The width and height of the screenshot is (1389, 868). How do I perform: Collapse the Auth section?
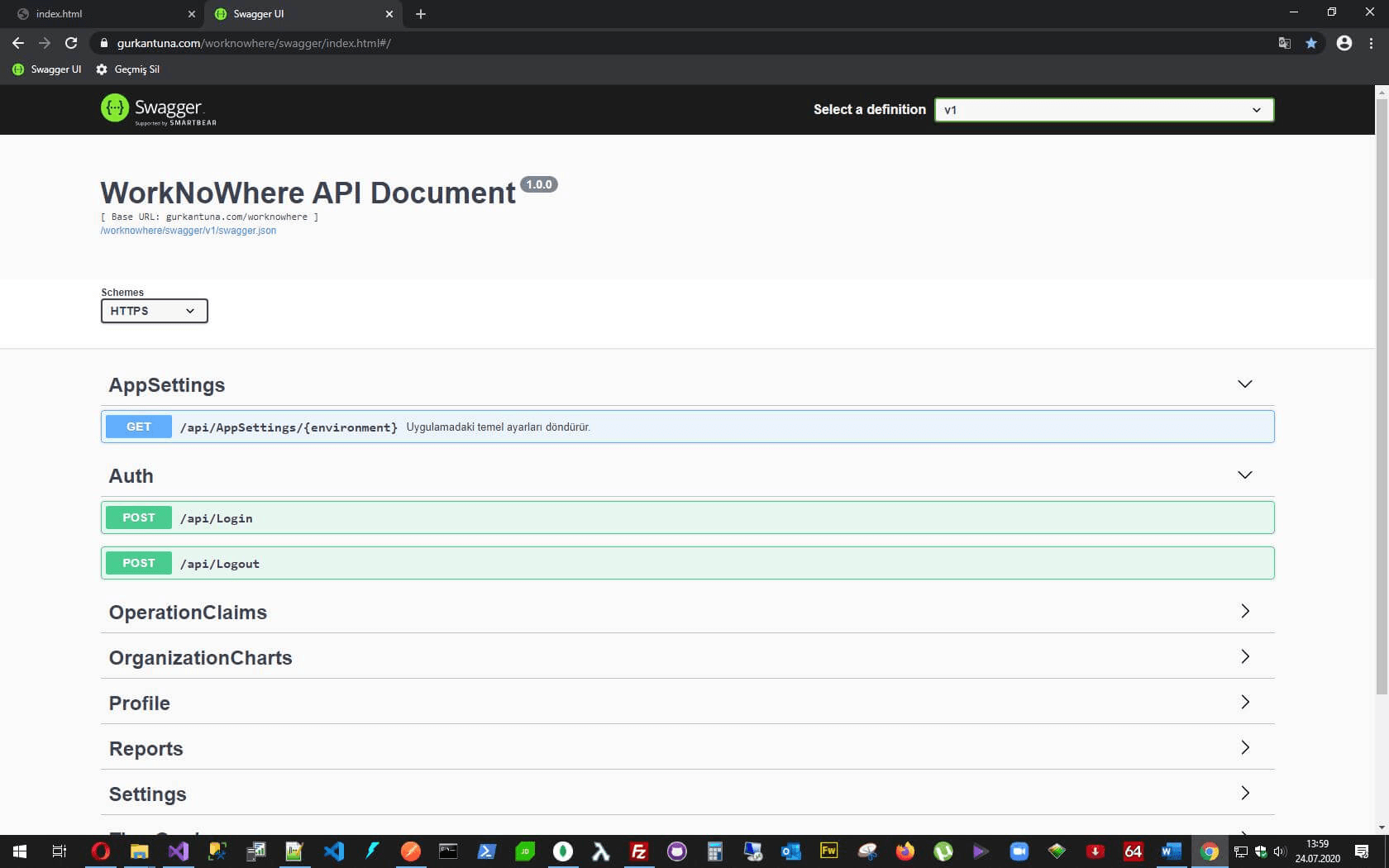coord(1244,475)
